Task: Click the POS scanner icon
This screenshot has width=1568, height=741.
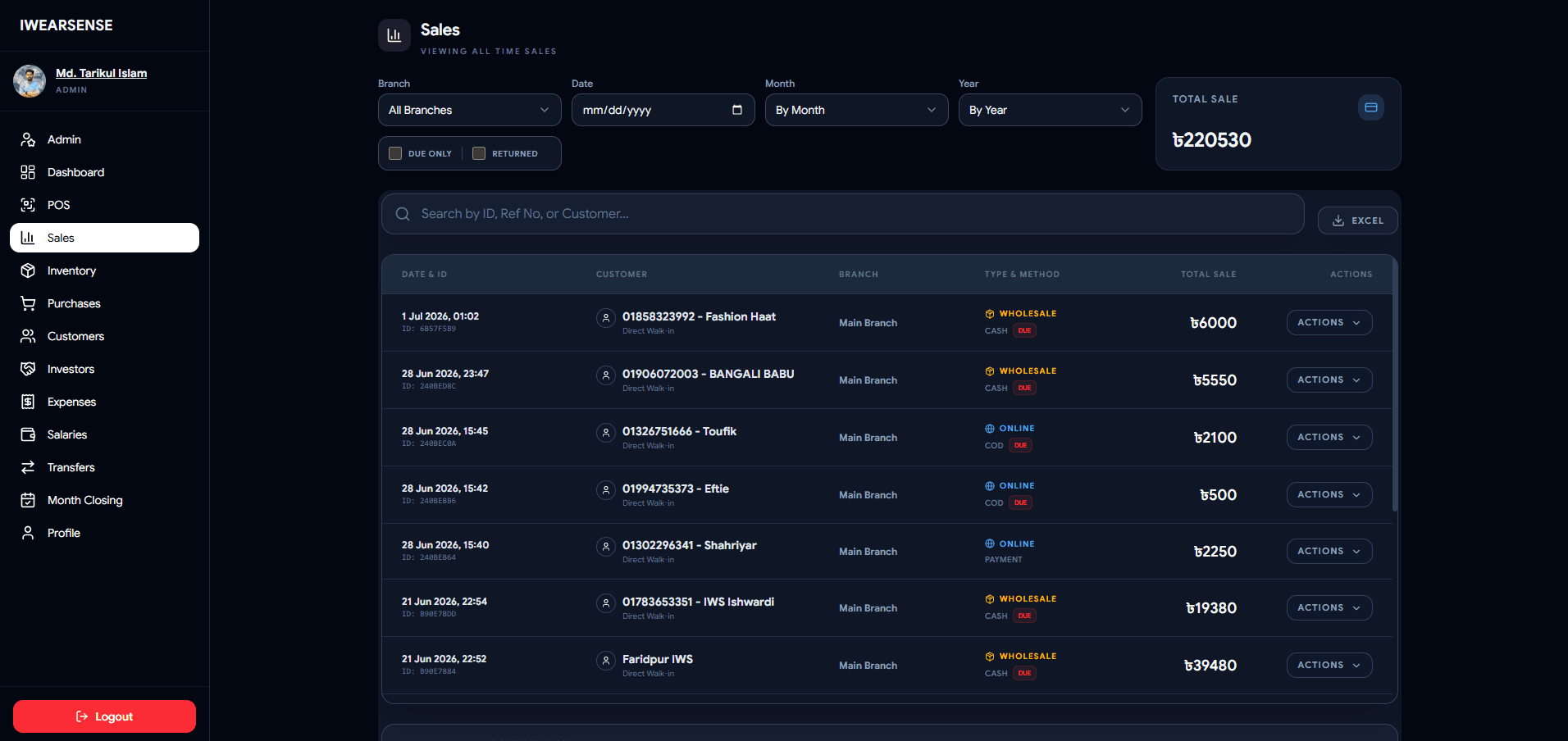Action: coord(28,205)
